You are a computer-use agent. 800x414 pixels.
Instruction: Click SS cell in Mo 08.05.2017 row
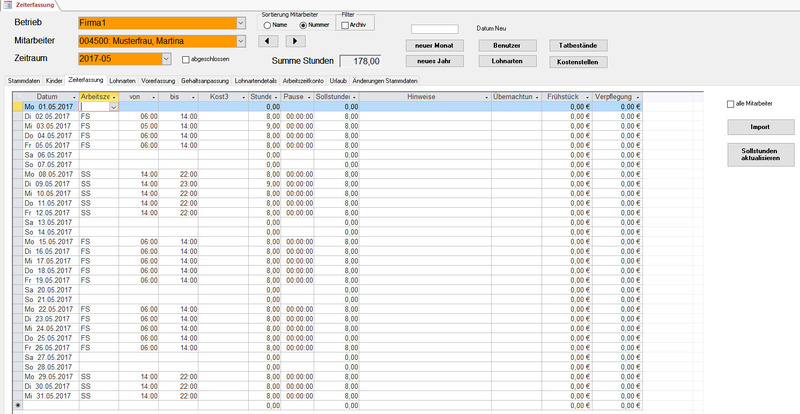click(99, 174)
